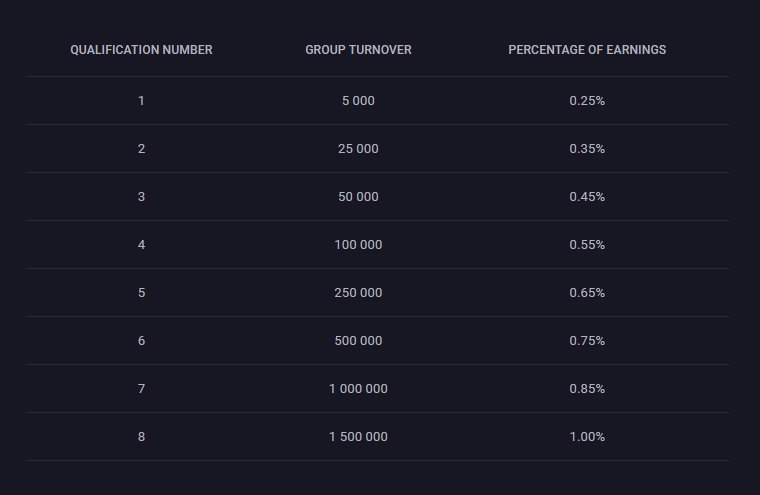This screenshot has width=760, height=495.
Task: Click qualification number 4 cell
Action: tap(141, 245)
